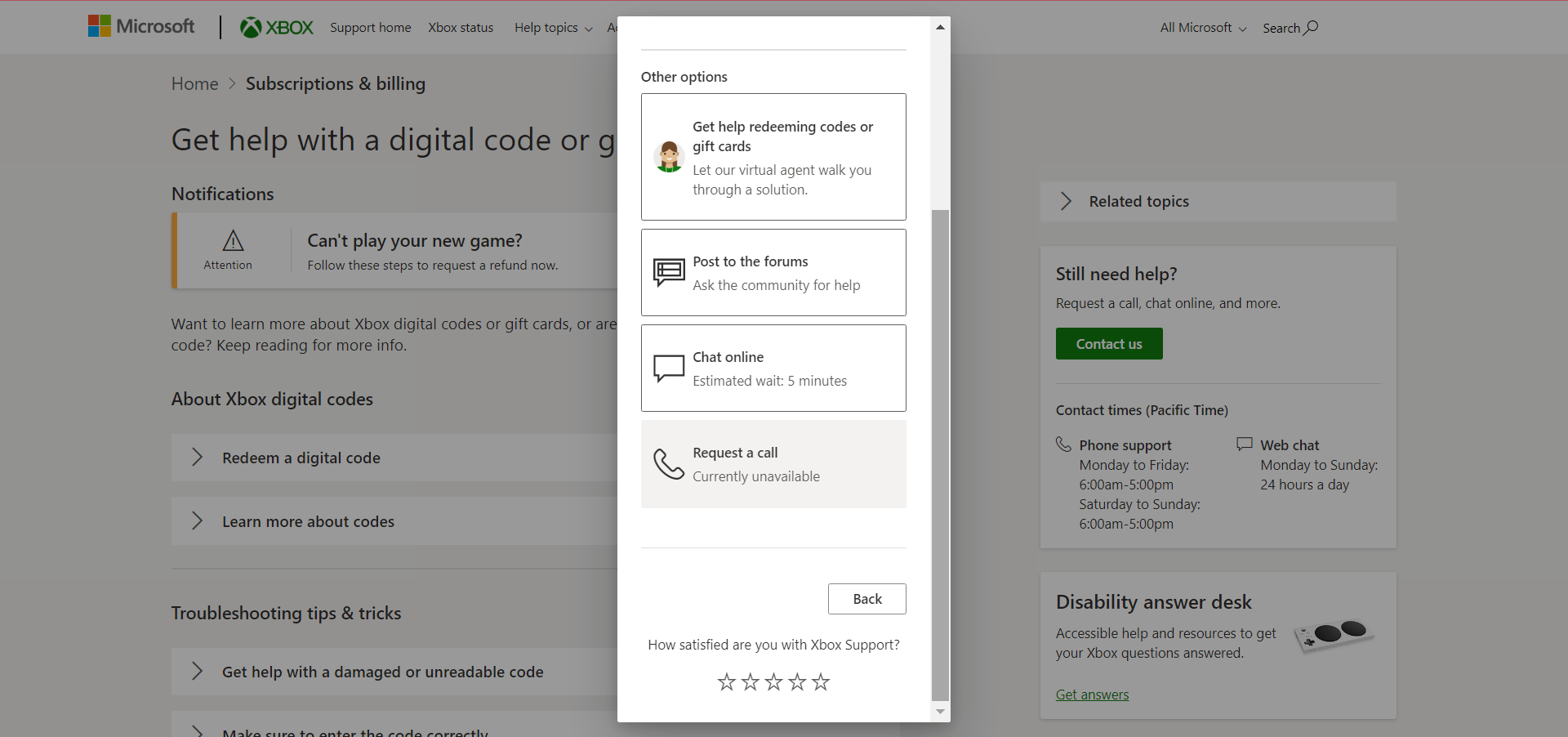Viewport: 1568px width, 737px height.
Task: Click the Phone support icon
Action: [x=1063, y=444]
